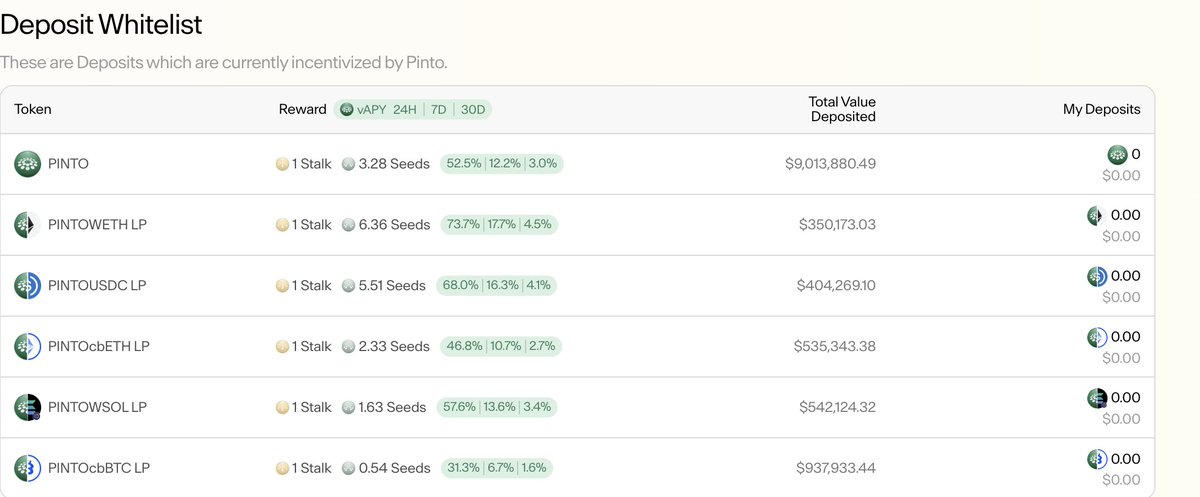1200x497 pixels.
Task: Click the PINTO vAPY percentage badge
Action: pos(502,164)
